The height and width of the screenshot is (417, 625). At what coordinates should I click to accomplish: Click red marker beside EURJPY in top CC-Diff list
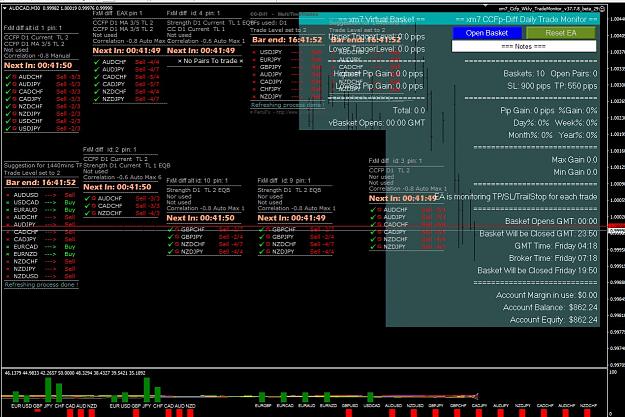pyautogui.click(x=254, y=59)
